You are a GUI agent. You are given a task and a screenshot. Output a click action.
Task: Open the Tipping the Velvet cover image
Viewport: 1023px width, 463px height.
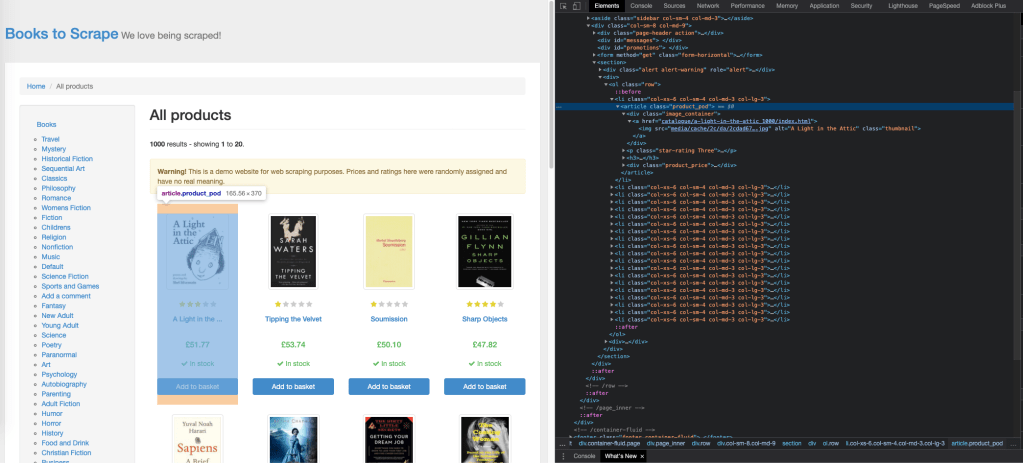293,252
